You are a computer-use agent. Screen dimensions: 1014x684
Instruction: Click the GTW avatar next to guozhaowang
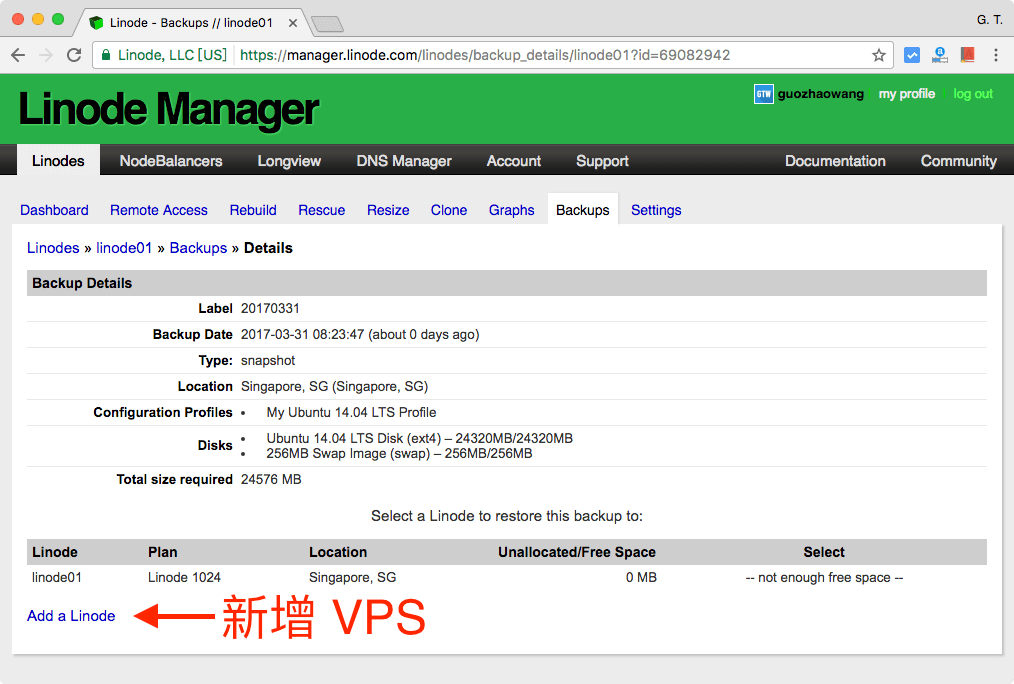(764, 93)
